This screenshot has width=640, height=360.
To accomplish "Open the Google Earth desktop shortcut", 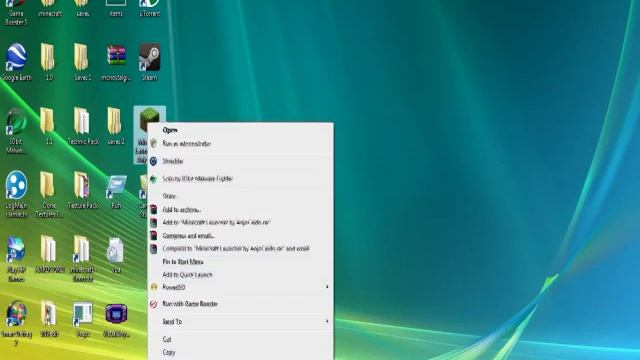I will [x=16, y=62].
